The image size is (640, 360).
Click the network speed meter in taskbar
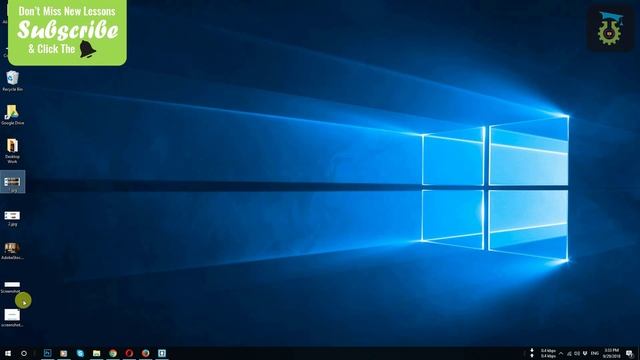pos(544,353)
